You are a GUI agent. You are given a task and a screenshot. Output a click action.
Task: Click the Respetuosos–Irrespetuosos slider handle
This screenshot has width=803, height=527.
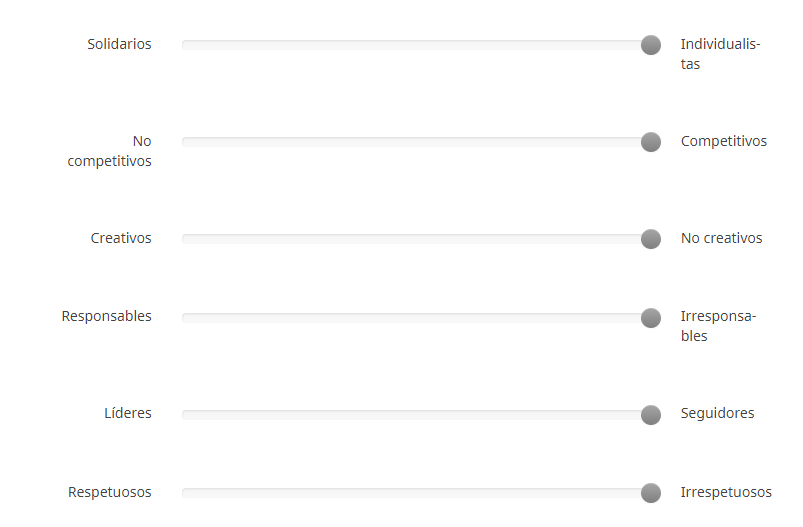pyautogui.click(x=651, y=493)
